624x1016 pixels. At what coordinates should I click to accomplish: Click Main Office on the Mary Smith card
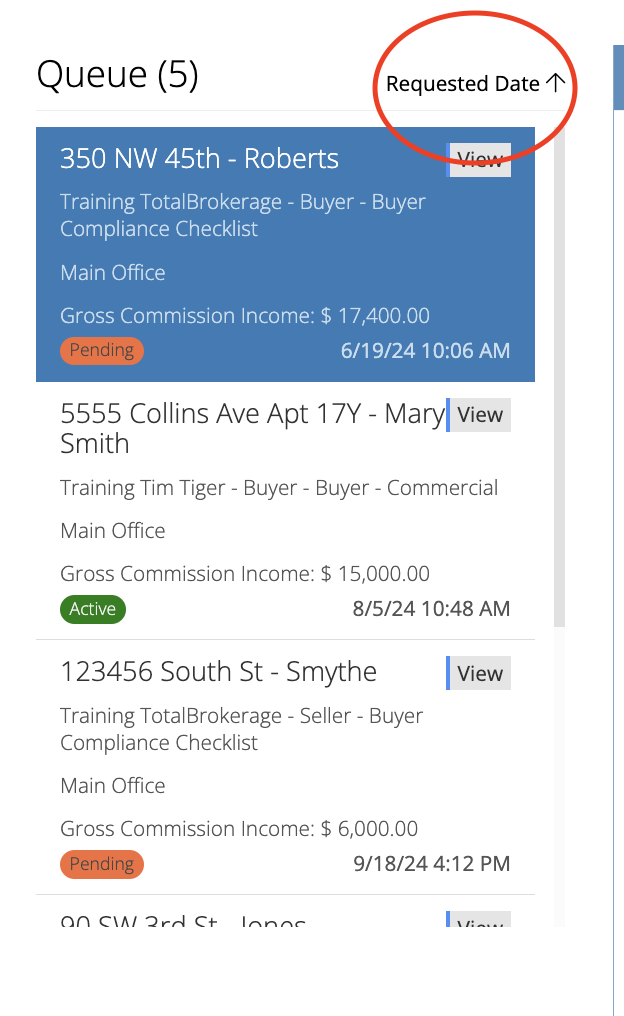pyautogui.click(x=113, y=531)
